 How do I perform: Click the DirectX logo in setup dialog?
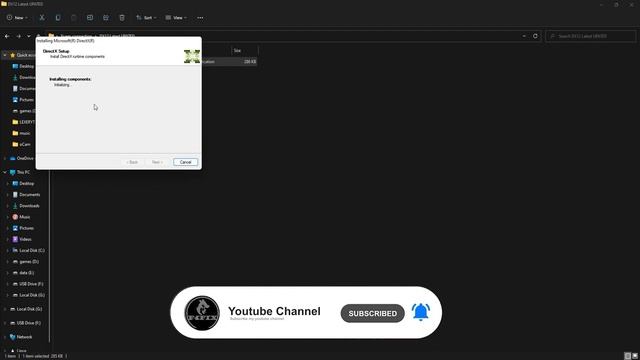192,56
